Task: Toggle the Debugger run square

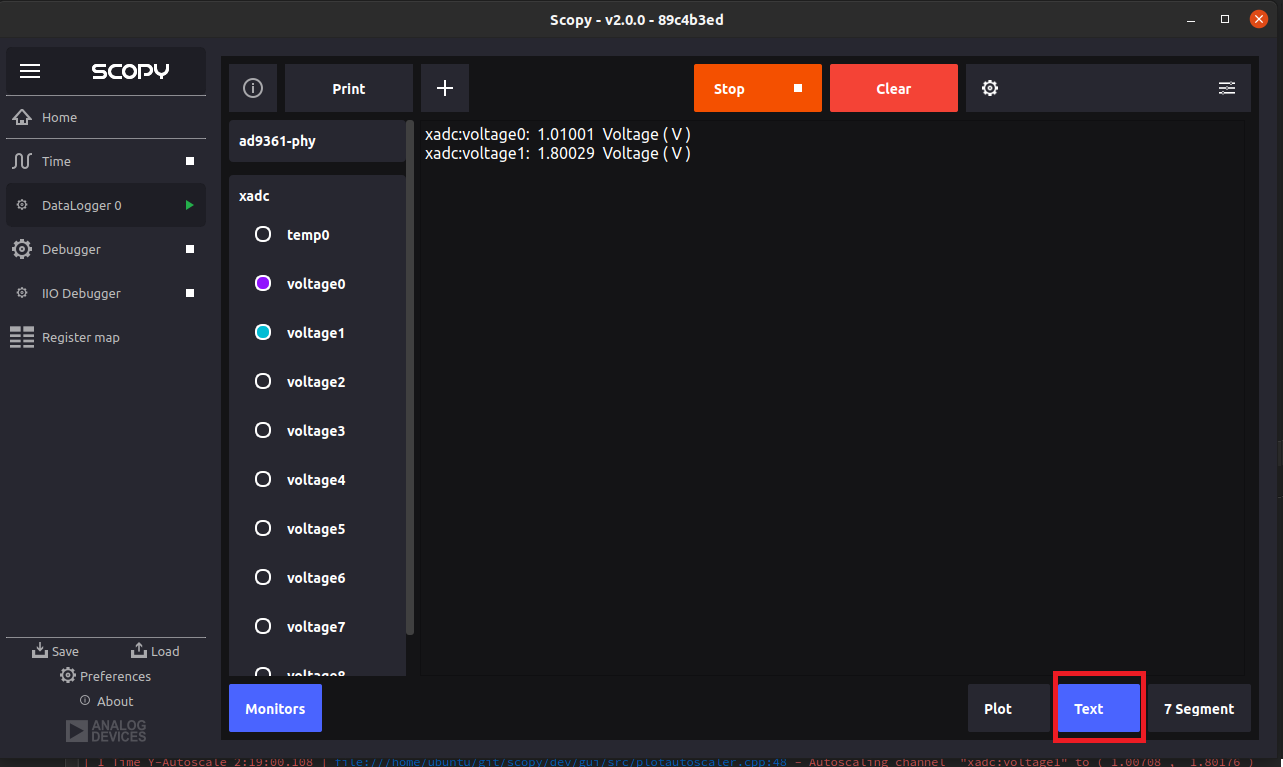Action: [190, 249]
